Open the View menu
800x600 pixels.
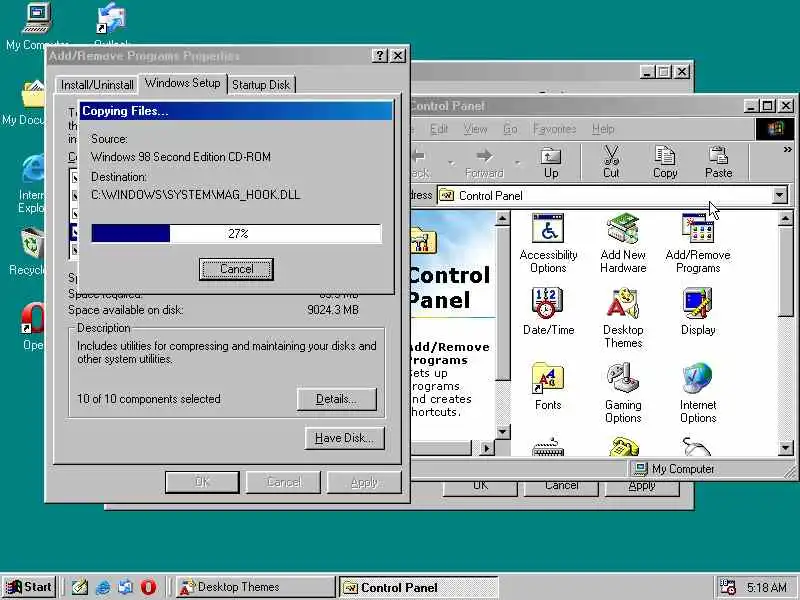[475, 129]
